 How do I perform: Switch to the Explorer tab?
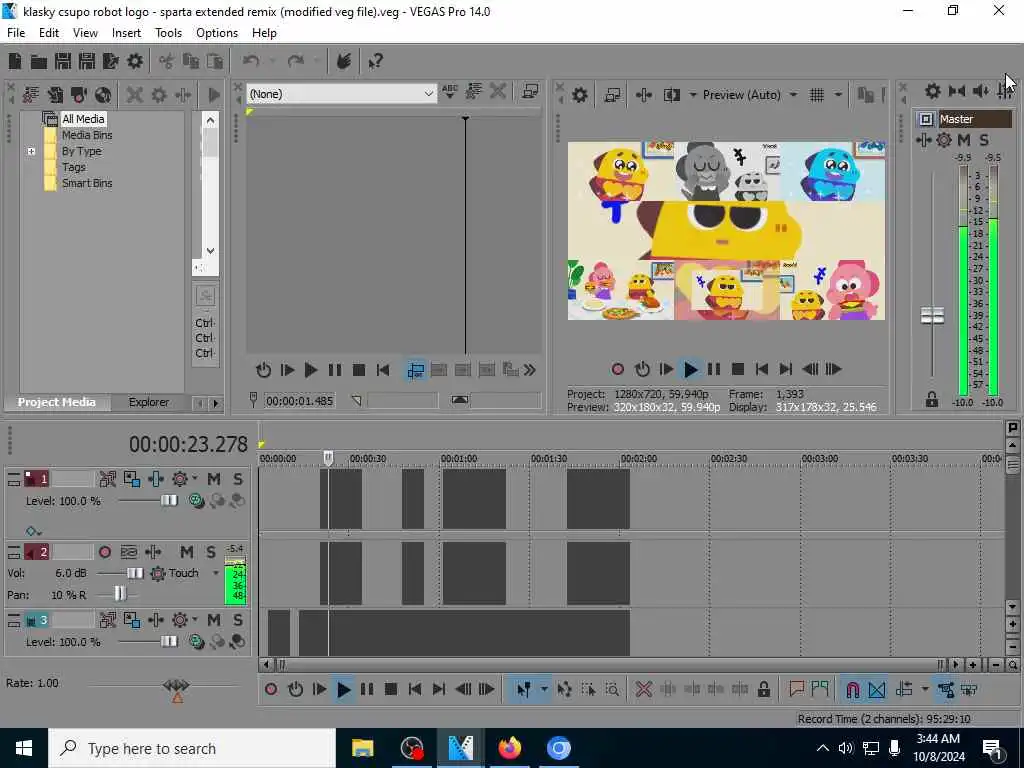149,402
